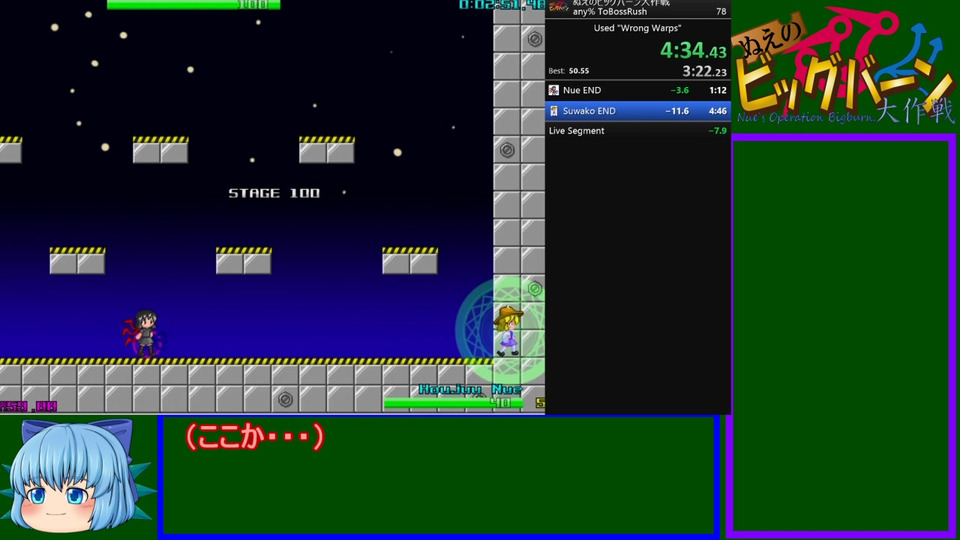Screen dimensions: 960x540
Task: Click the STAGE 100 text
Action: [274, 193]
